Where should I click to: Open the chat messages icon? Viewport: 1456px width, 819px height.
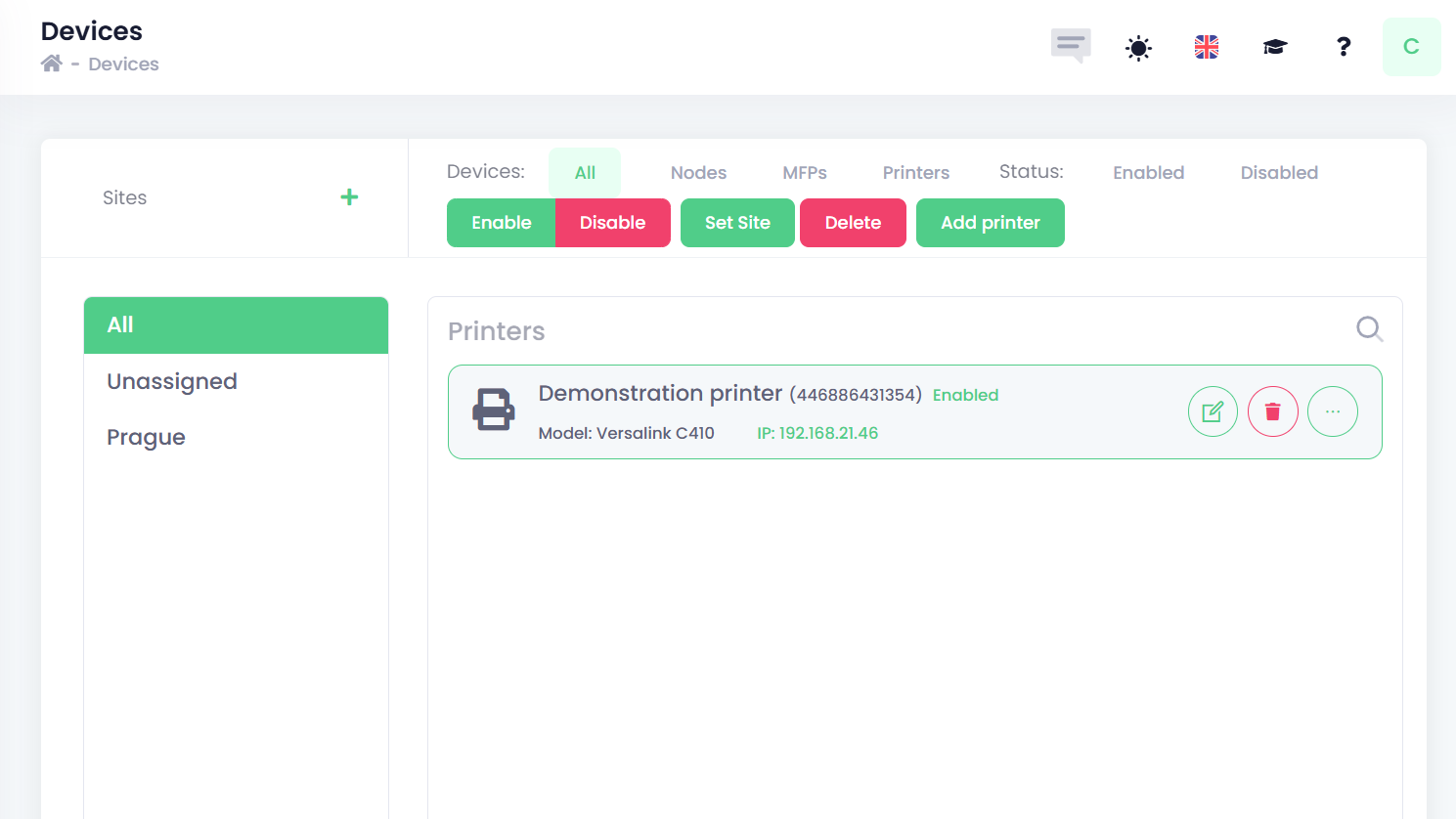(x=1071, y=46)
